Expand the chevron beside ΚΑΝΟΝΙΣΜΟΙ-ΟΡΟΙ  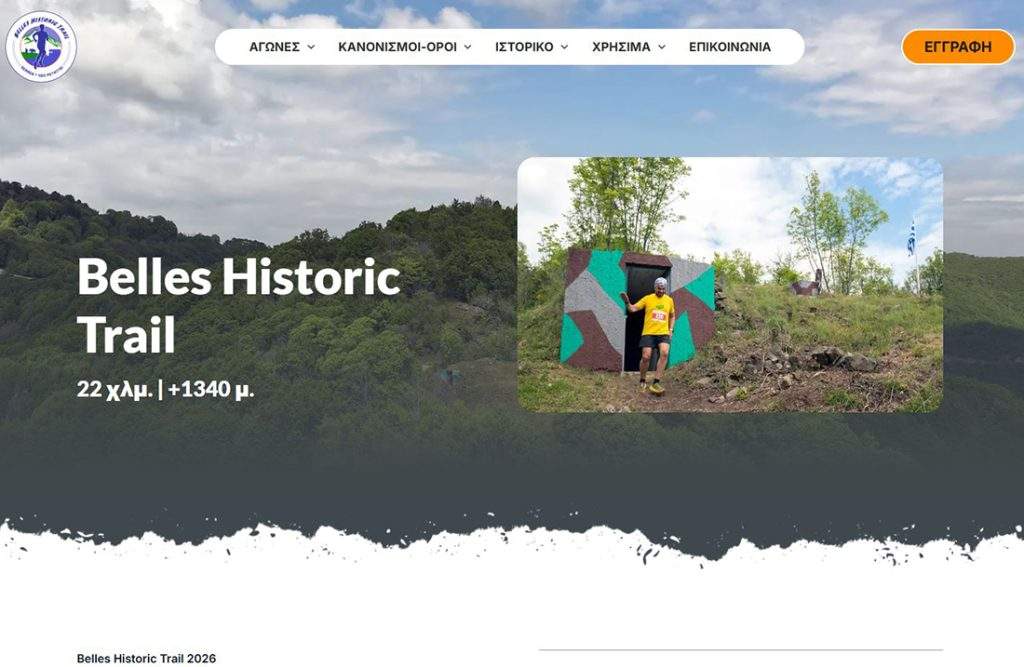[468, 47]
